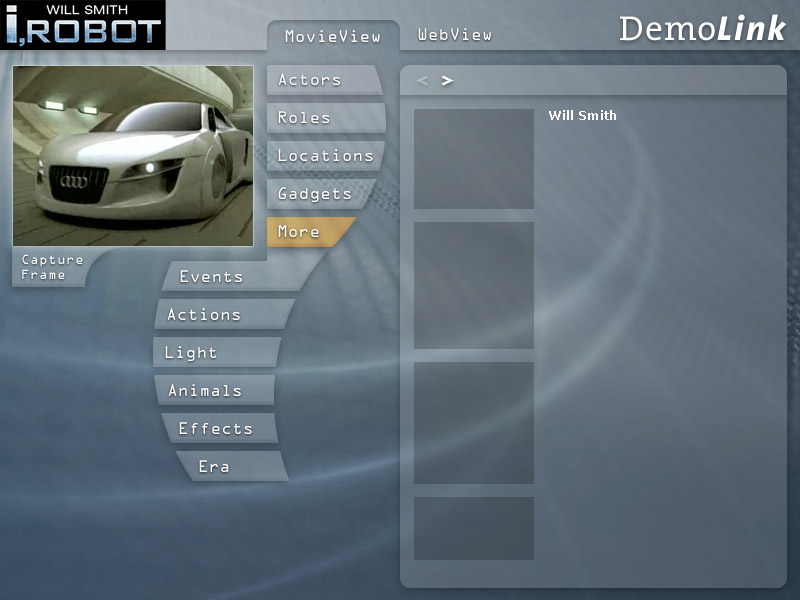Click the I, Robot movie logo
This screenshot has width=800, height=600.
point(83,25)
